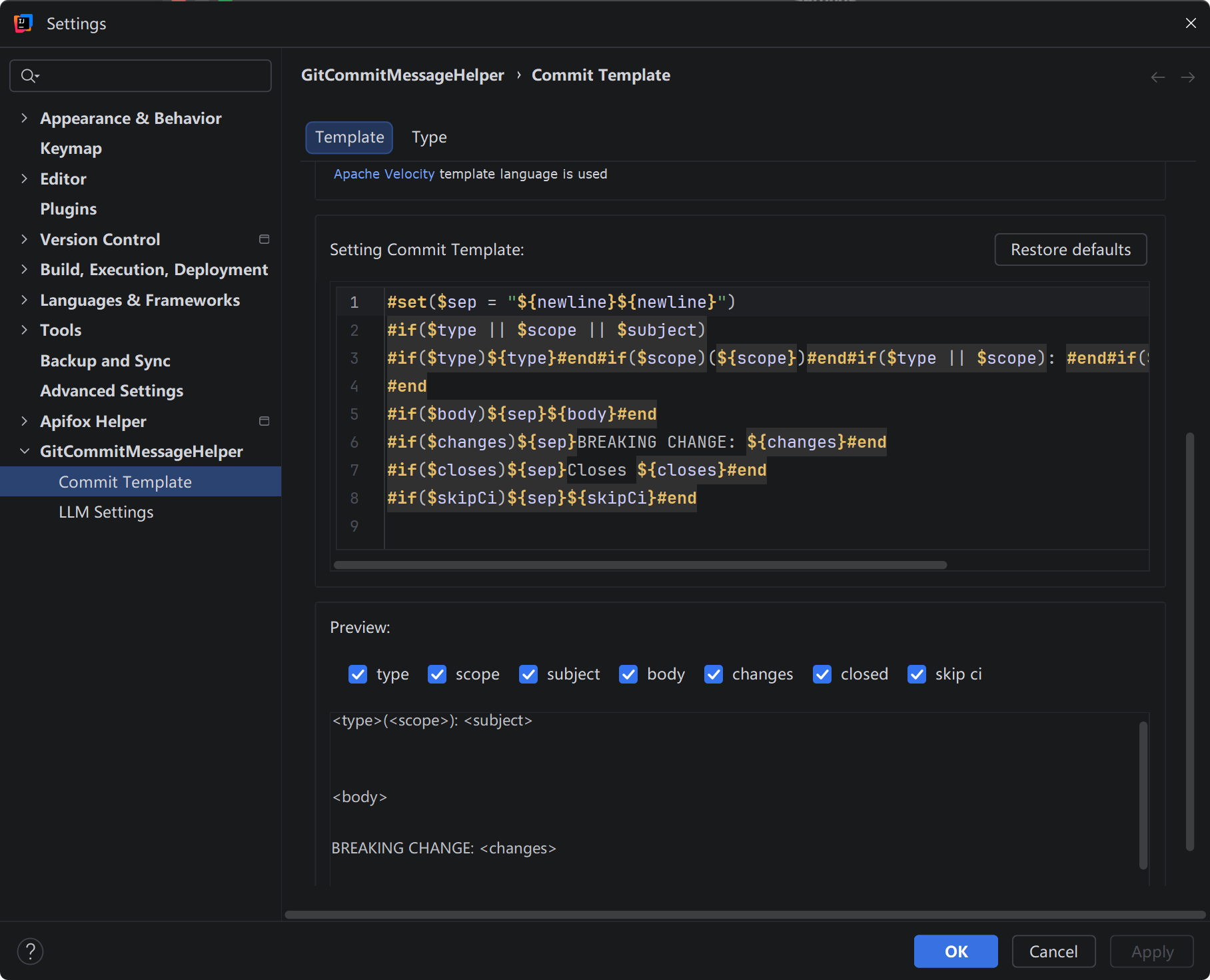Click the template editor horizontal scrollbar
The width and height of the screenshot is (1210, 980).
(x=640, y=565)
